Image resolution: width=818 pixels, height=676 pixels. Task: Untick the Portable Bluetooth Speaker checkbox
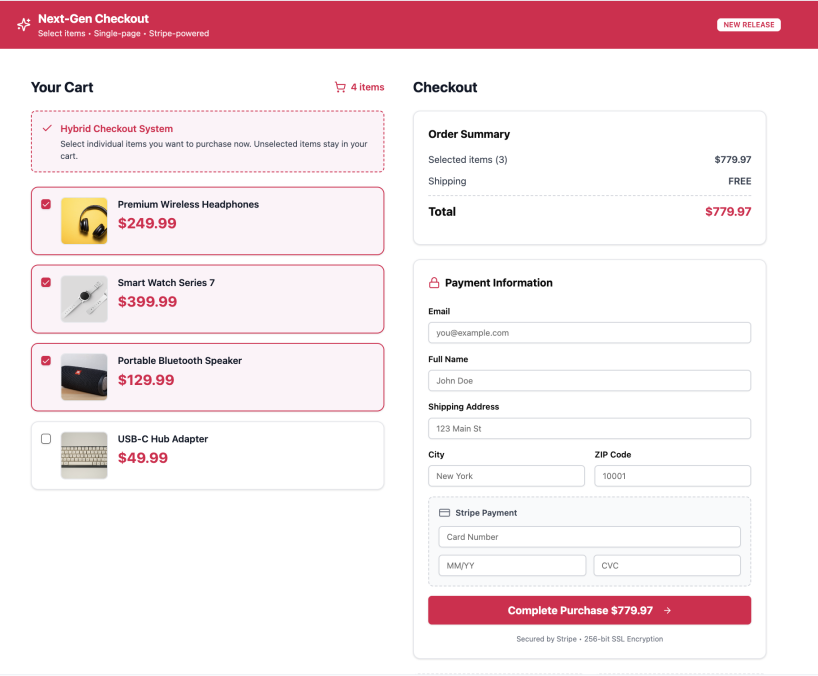tap(46, 360)
